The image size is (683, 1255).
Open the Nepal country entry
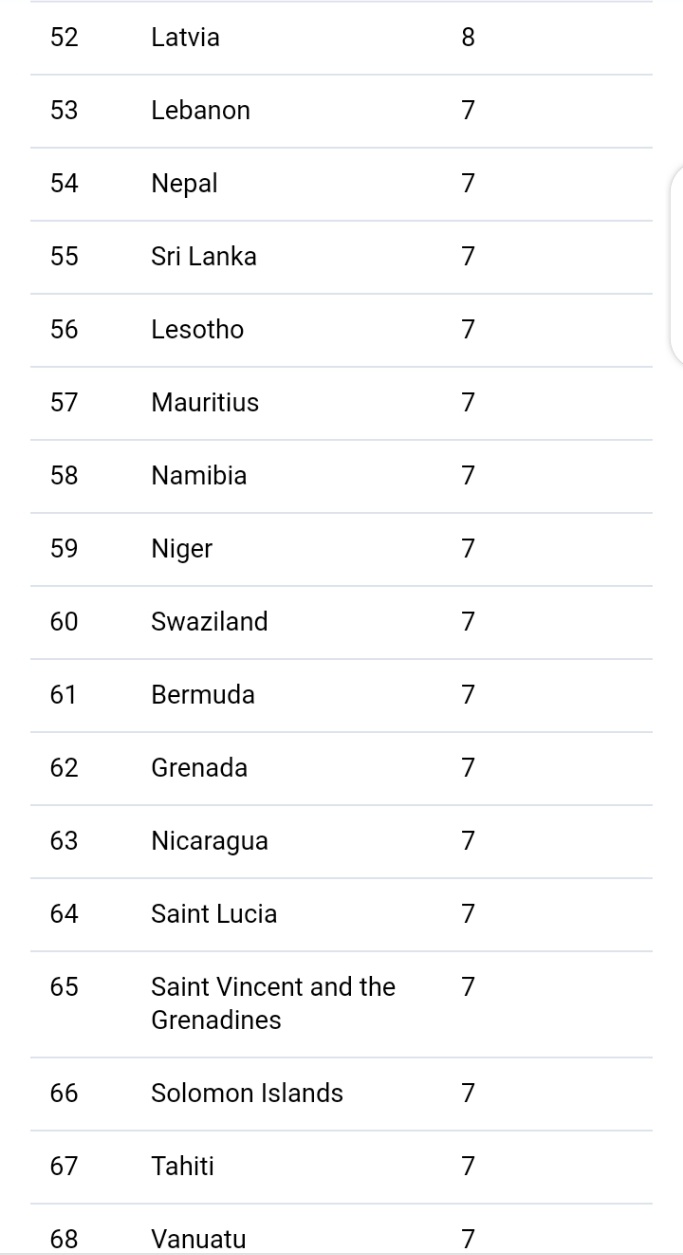pyautogui.click(x=184, y=184)
